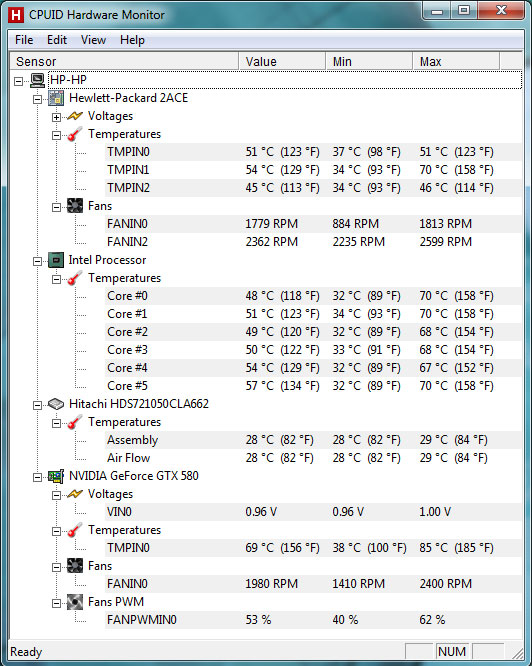Click the Intel Processor Temperatures thermometer icon
Viewport: 532px width, 666px height.
tap(75, 278)
